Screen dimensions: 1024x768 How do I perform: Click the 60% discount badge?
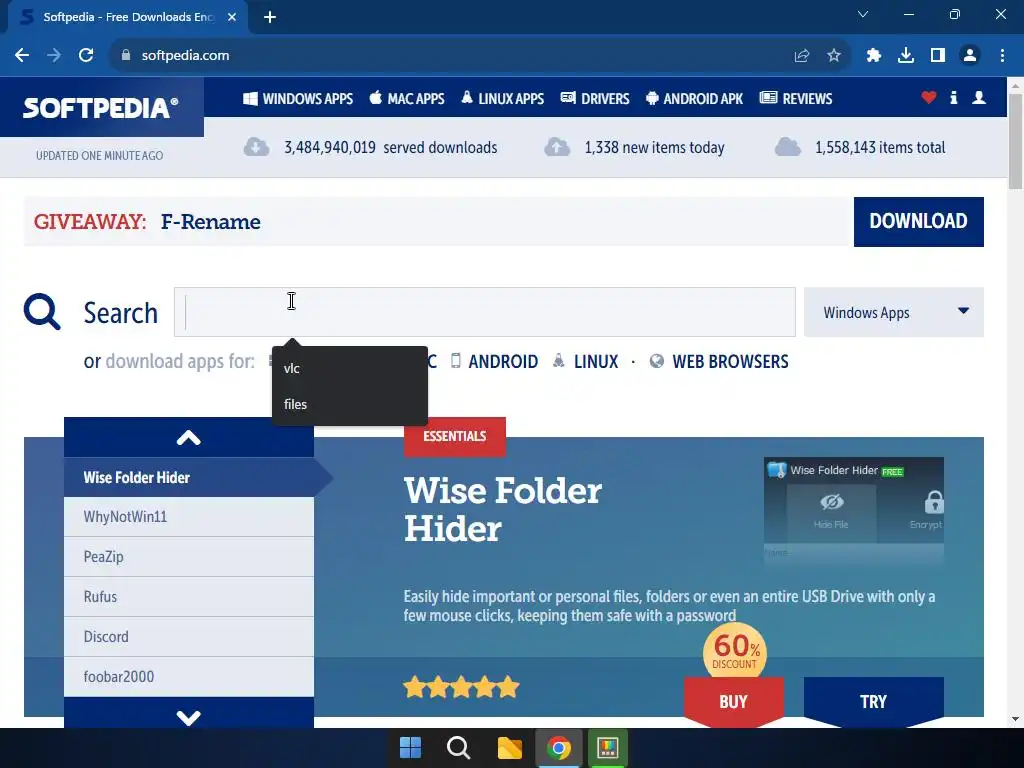735,651
